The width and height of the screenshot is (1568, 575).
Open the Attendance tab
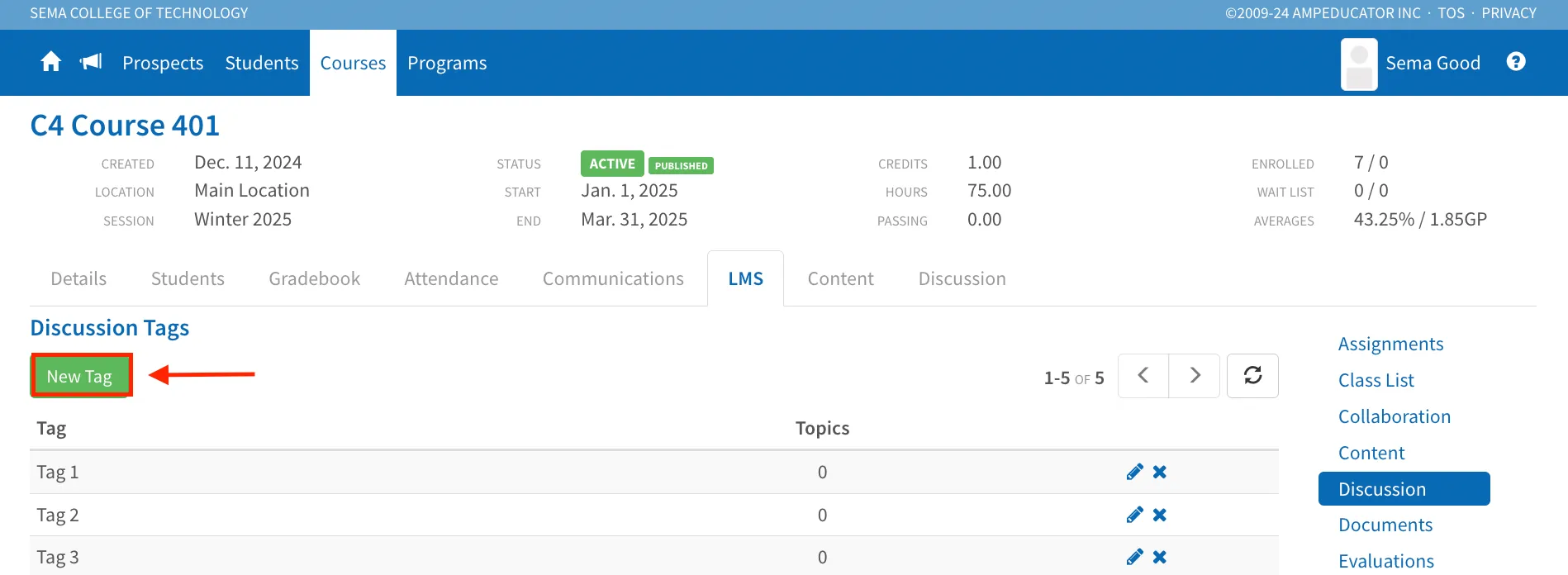451,278
